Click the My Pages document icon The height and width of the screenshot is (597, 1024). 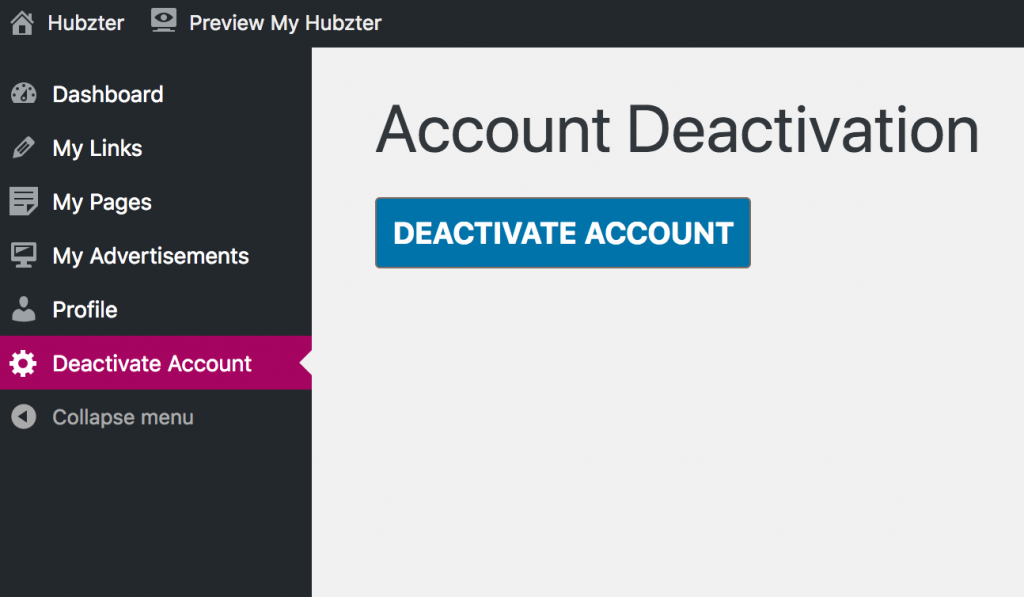coord(24,202)
